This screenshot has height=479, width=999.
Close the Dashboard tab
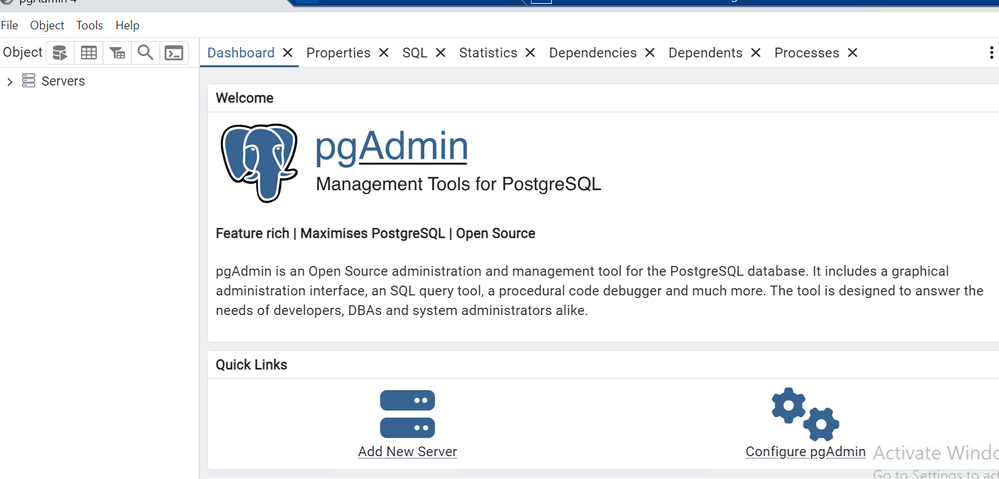point(287,53)
